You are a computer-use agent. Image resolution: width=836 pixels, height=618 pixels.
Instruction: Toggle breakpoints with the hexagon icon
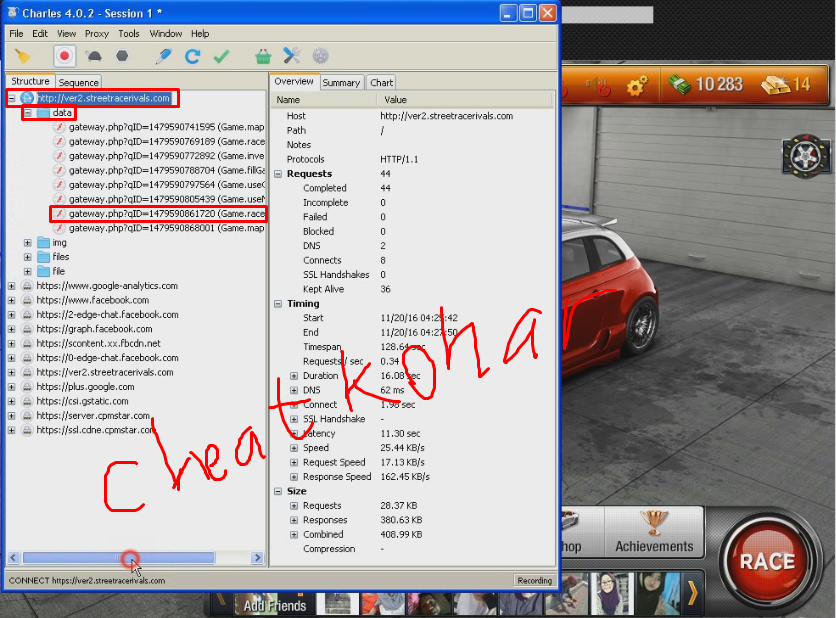pyautogui.click(x=122, y=56)
